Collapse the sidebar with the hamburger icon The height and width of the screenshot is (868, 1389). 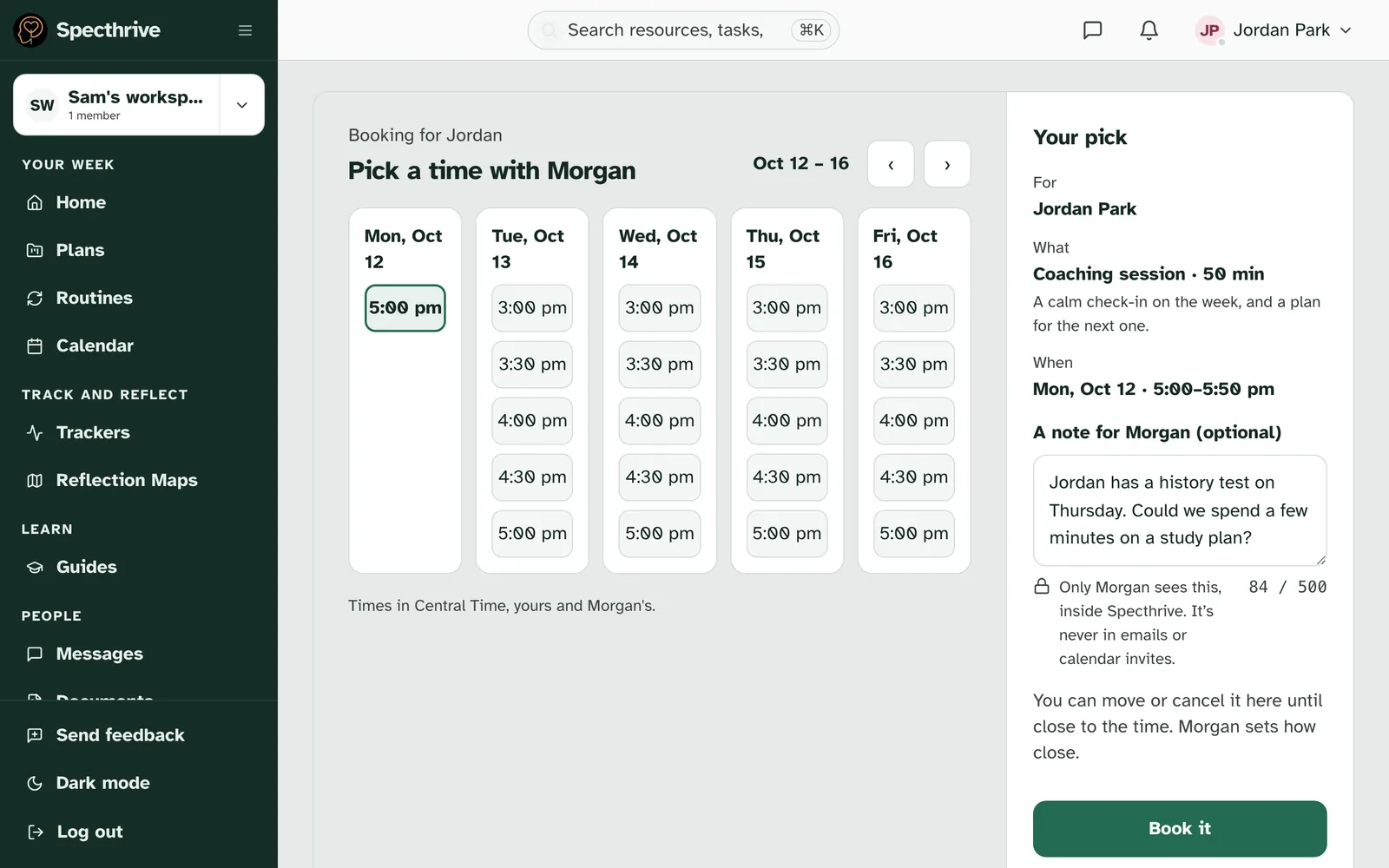coord(245,30)
